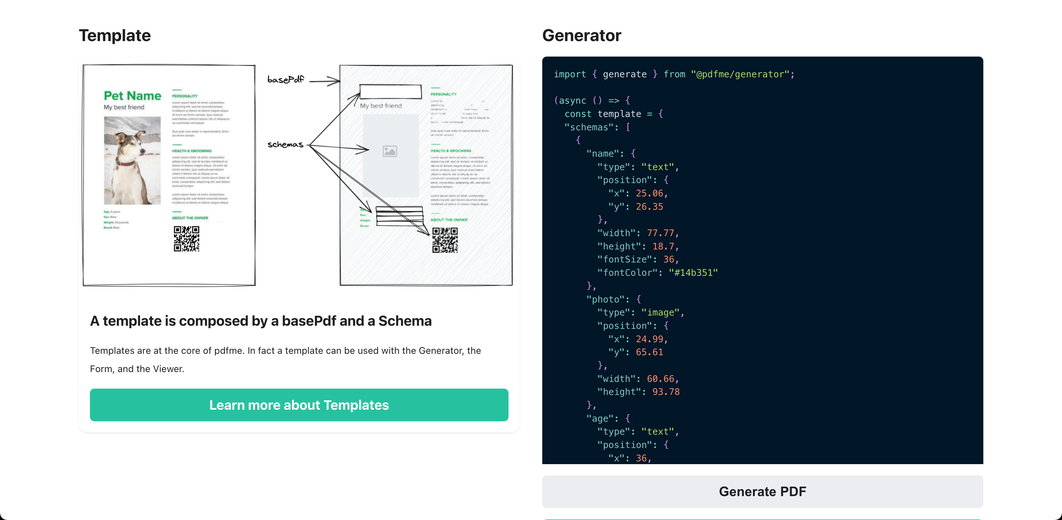Click the "photo": { code line
1062x520 pixels.
tap(614, 299)
